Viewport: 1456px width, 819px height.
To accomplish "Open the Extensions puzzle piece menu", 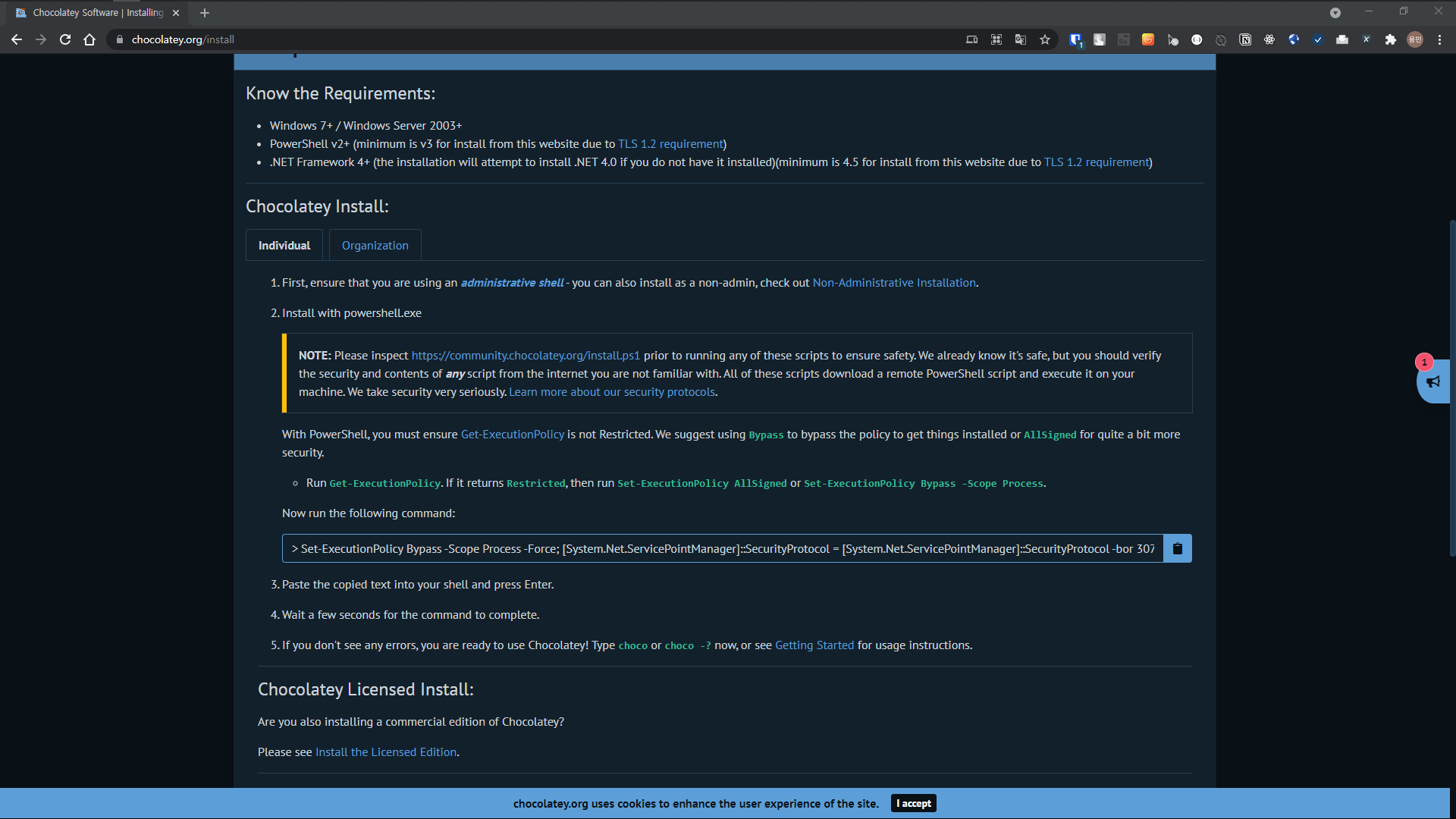I will (x=1391, y=39).
